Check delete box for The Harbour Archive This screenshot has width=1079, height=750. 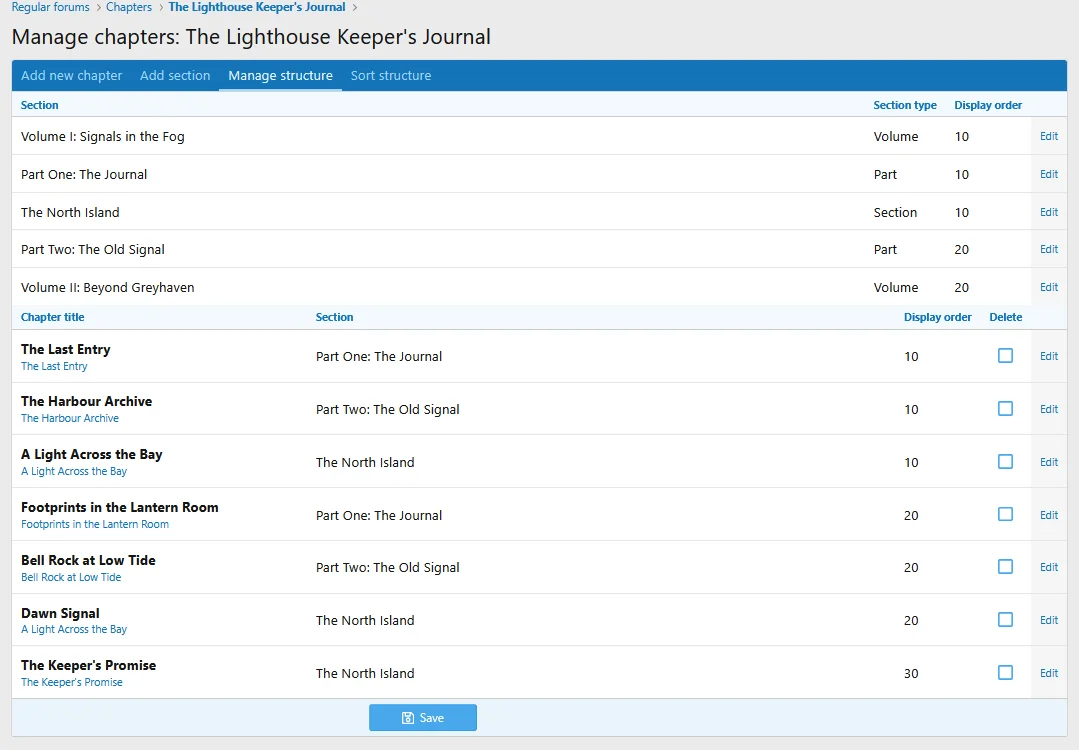[x=1005, y=409]
